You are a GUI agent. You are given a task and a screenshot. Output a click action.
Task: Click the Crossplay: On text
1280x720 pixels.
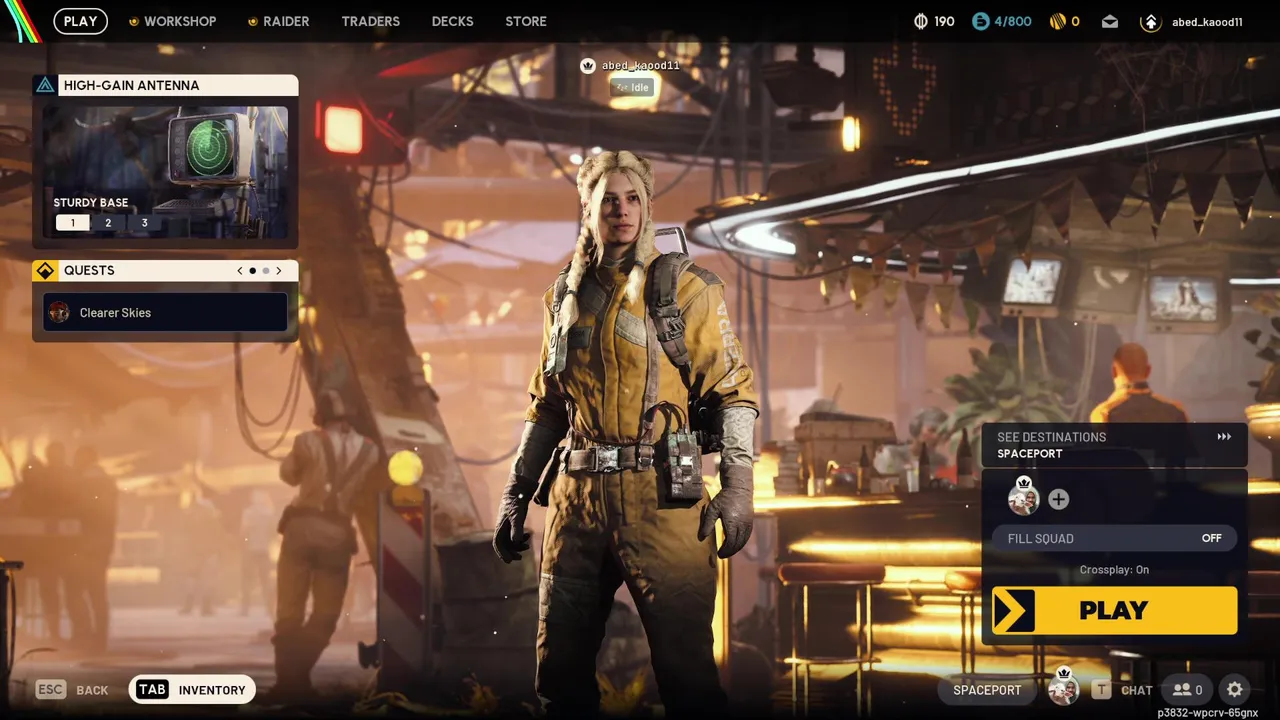pyautogui.click(x=1114, y=570)
